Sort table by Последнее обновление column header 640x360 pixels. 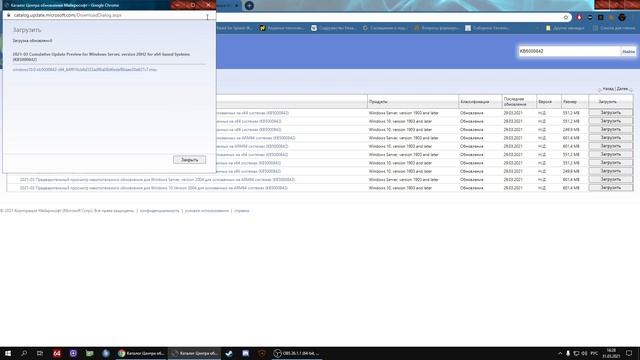pos(515,102)
